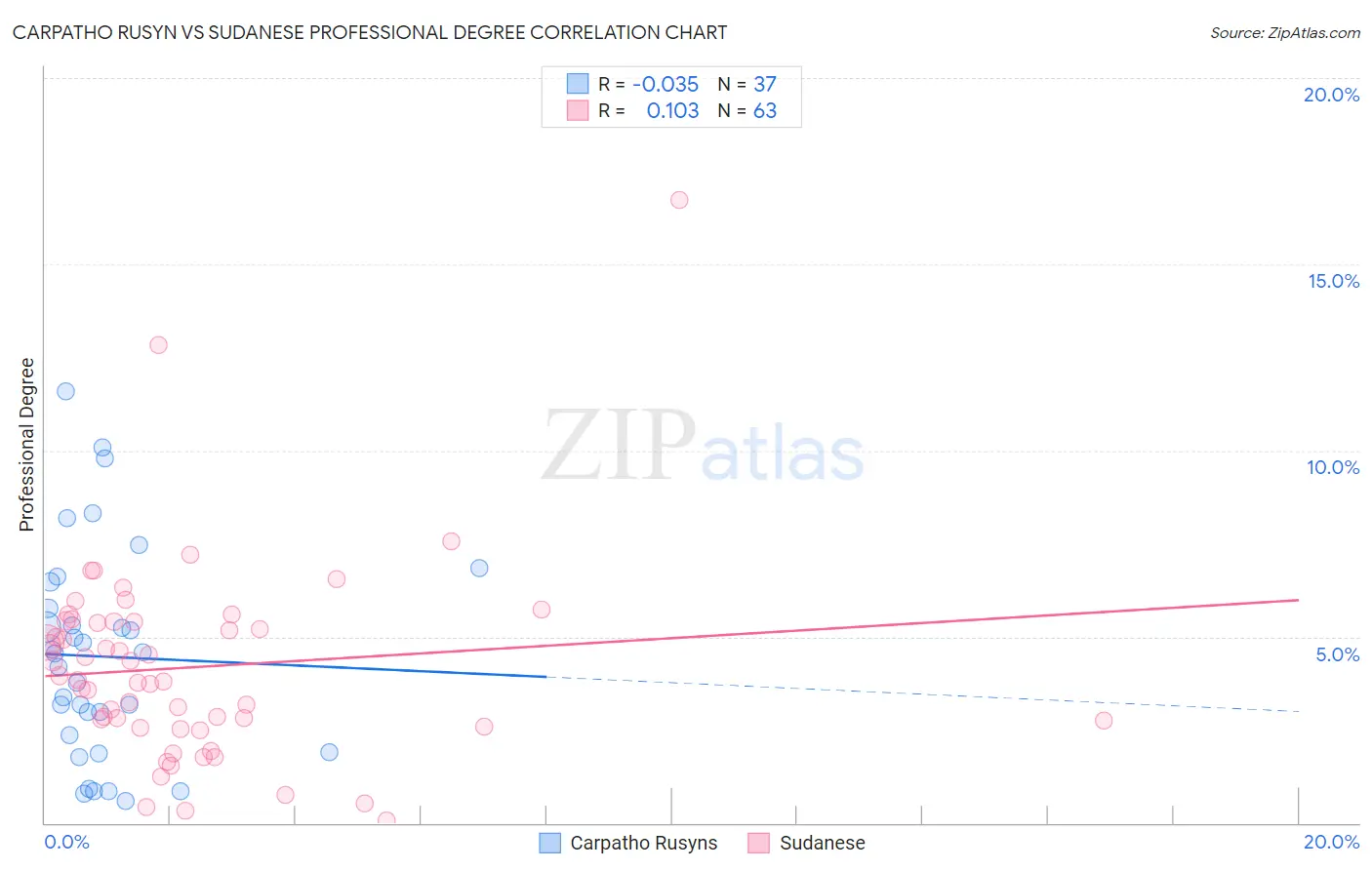Click the pink swatch beside R = 0.103
Viewport: 1372px width, 870px height.
point(578,110)
